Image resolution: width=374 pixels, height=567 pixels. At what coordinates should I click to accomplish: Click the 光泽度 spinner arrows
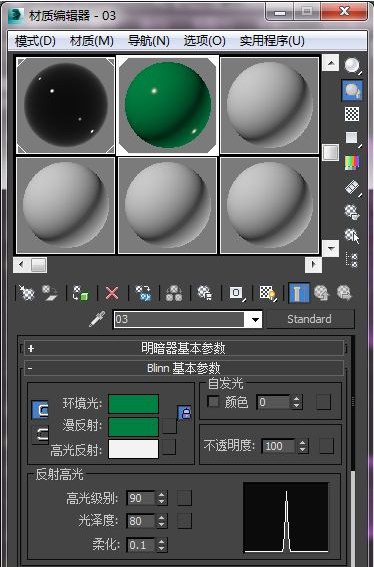tap(162, 521)
